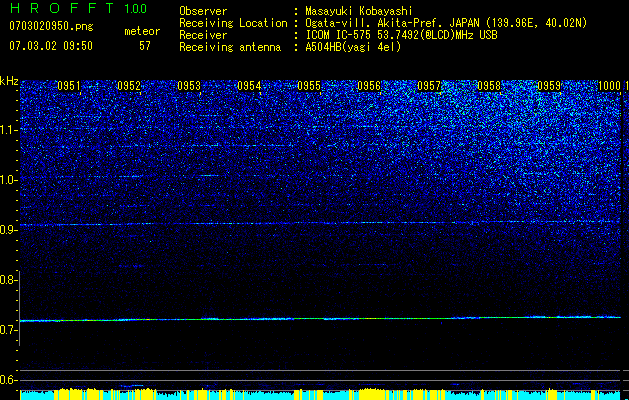Click the 0.9 frequency axis label

click(8, 230)
